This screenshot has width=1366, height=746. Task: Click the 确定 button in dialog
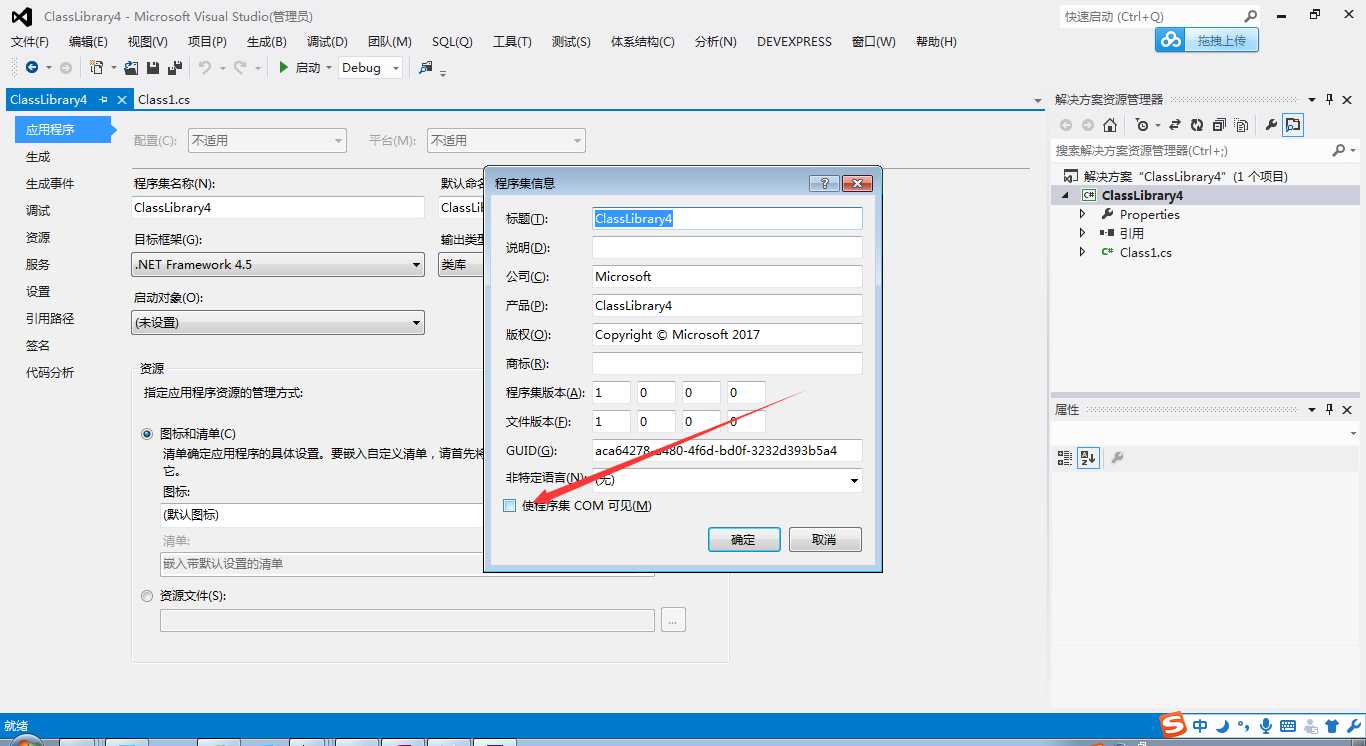[x=744, y=540]
